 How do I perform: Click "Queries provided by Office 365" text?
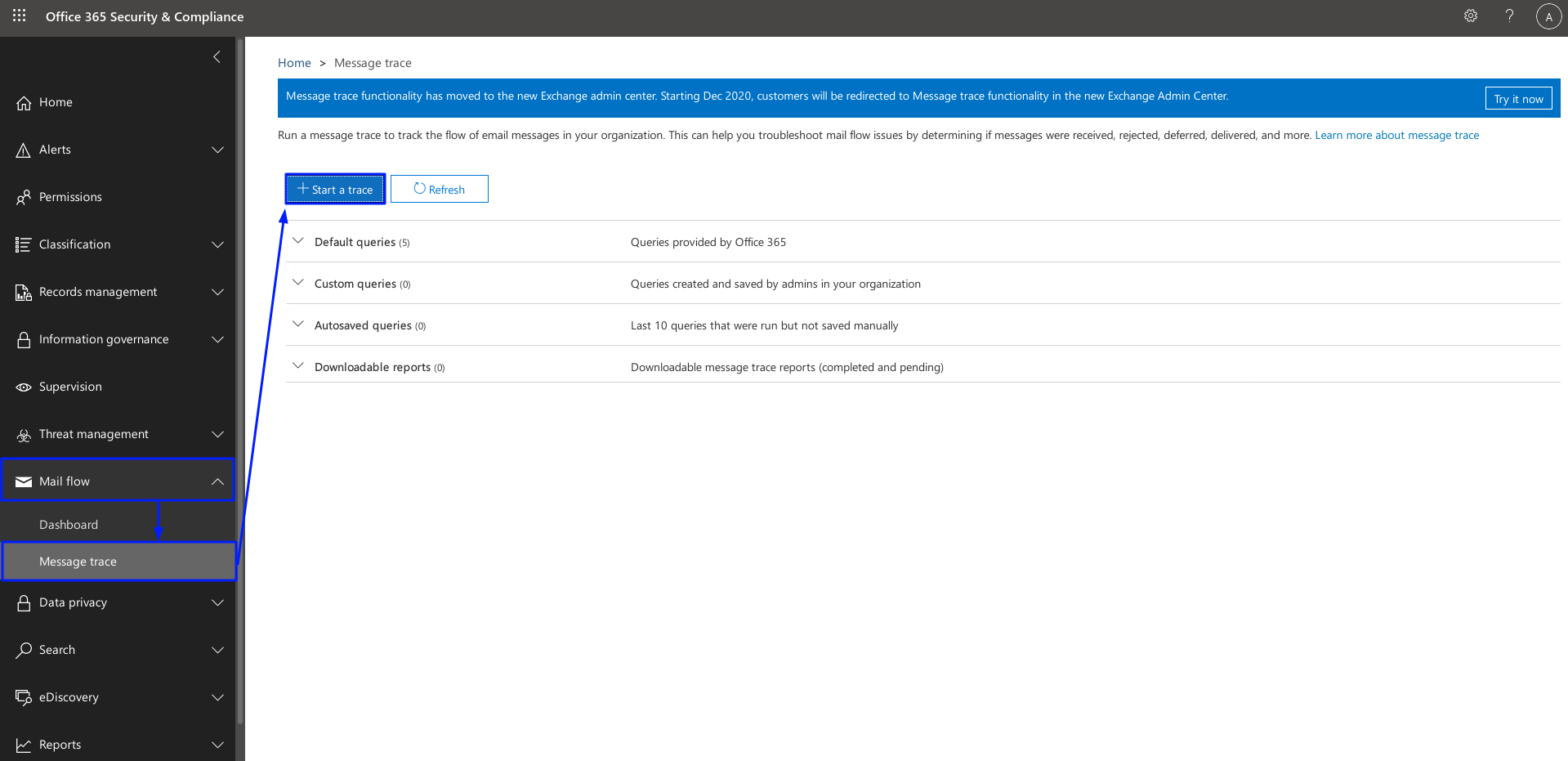click(708, 242)
